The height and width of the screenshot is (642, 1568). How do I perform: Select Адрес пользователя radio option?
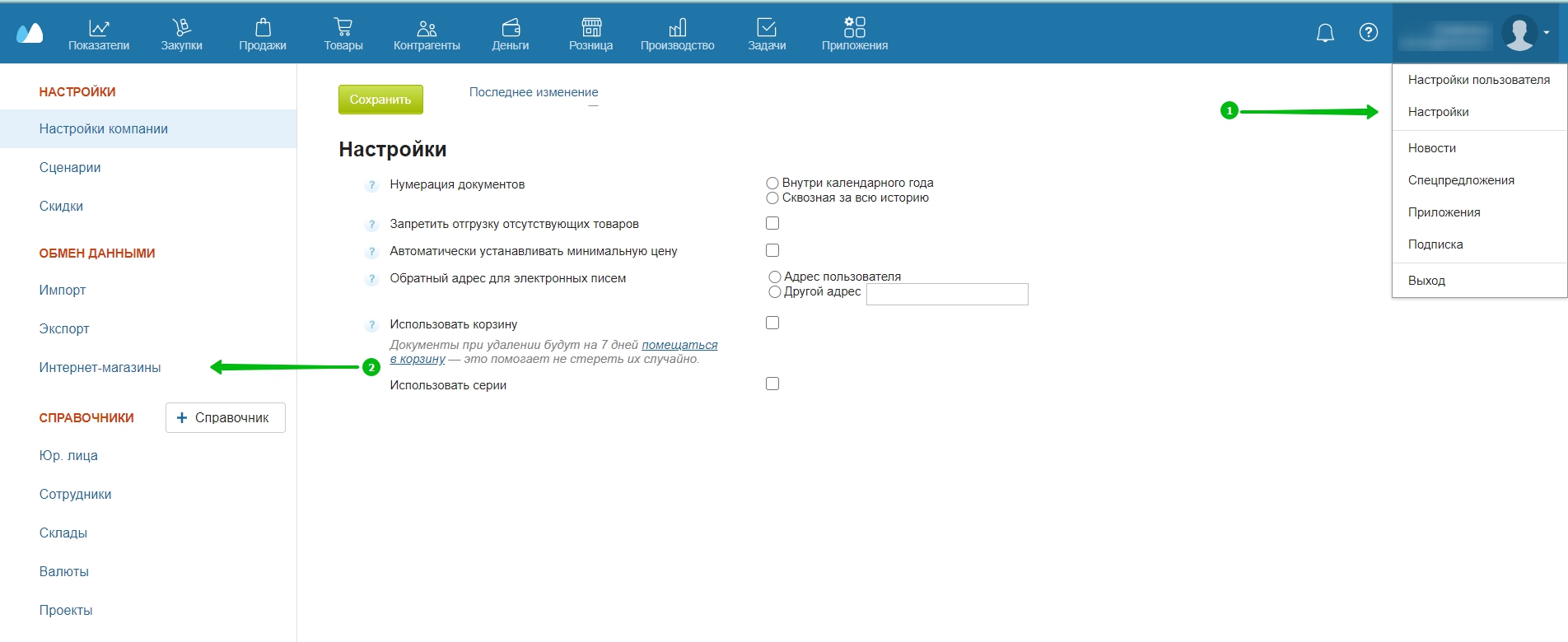click(x=774, y=277)
